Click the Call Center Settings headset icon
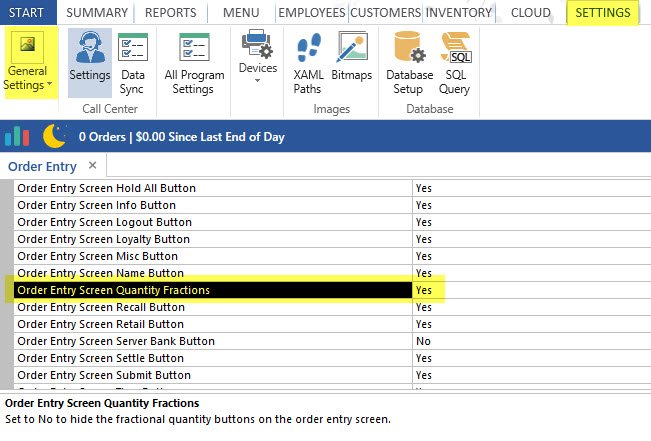This screenshot has width=651, height=441. [x=90, y=48]
